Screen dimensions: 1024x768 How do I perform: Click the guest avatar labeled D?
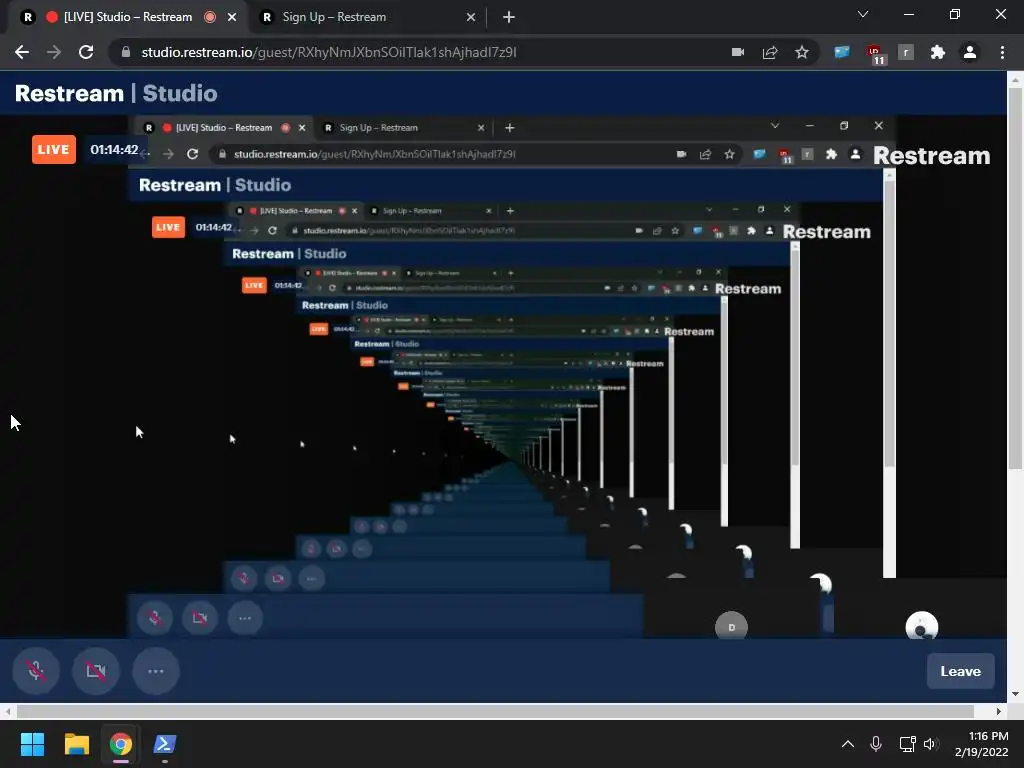pyautogui.click(x=731, y=626)
